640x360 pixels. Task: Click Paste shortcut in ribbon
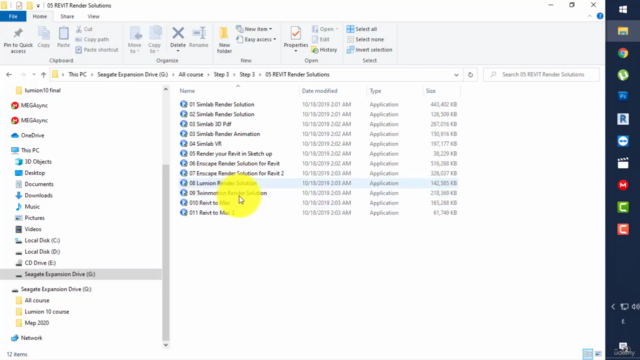tap(97, 50)
